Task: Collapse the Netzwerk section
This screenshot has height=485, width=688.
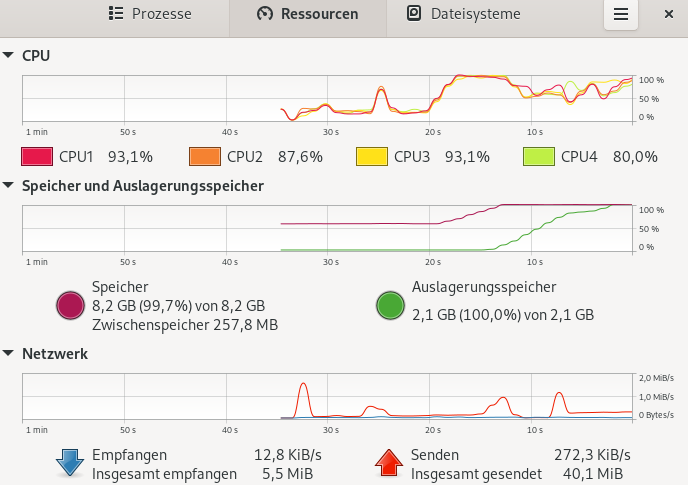Action: click(10, 353)
